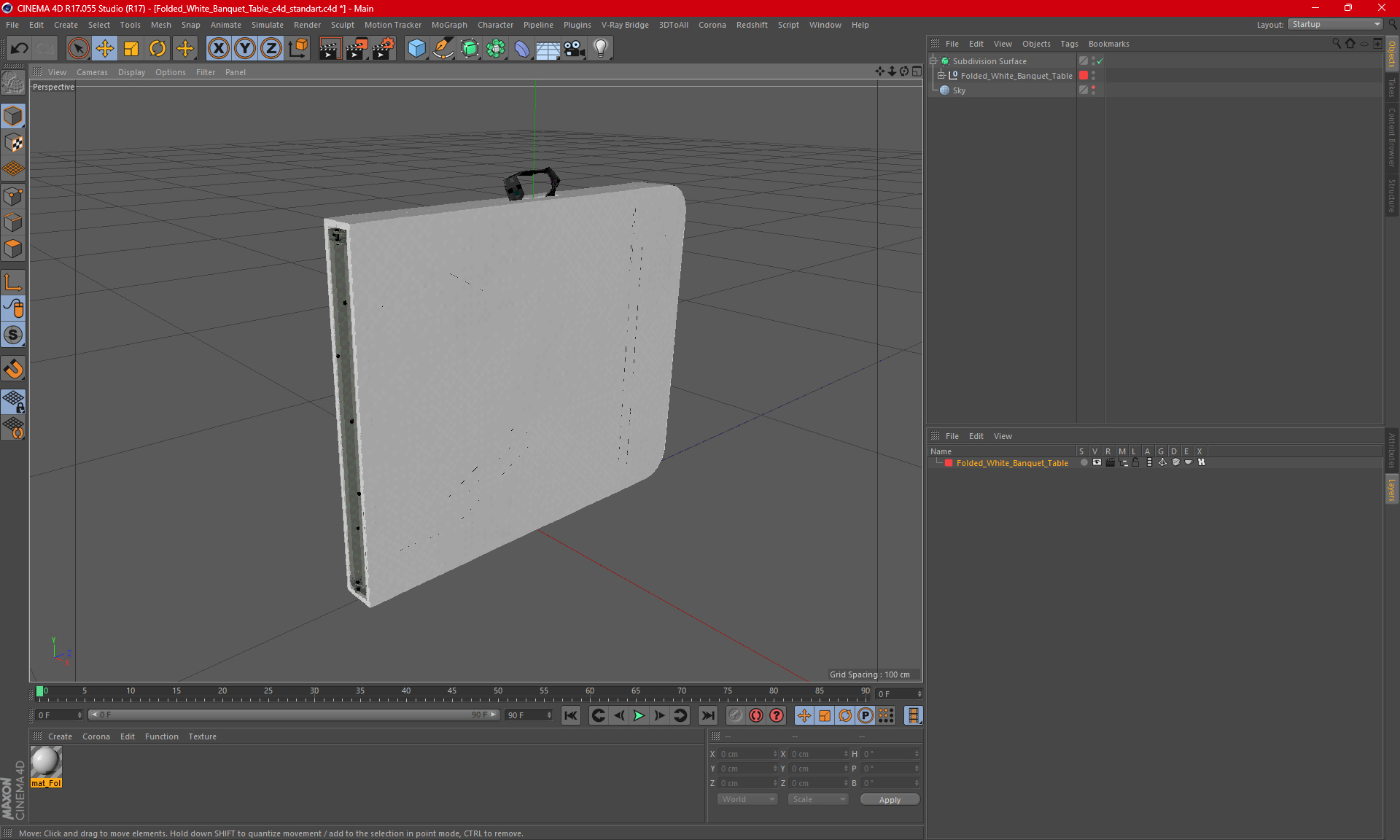
Task: Select Points mode icon
Action: point(14,196)
